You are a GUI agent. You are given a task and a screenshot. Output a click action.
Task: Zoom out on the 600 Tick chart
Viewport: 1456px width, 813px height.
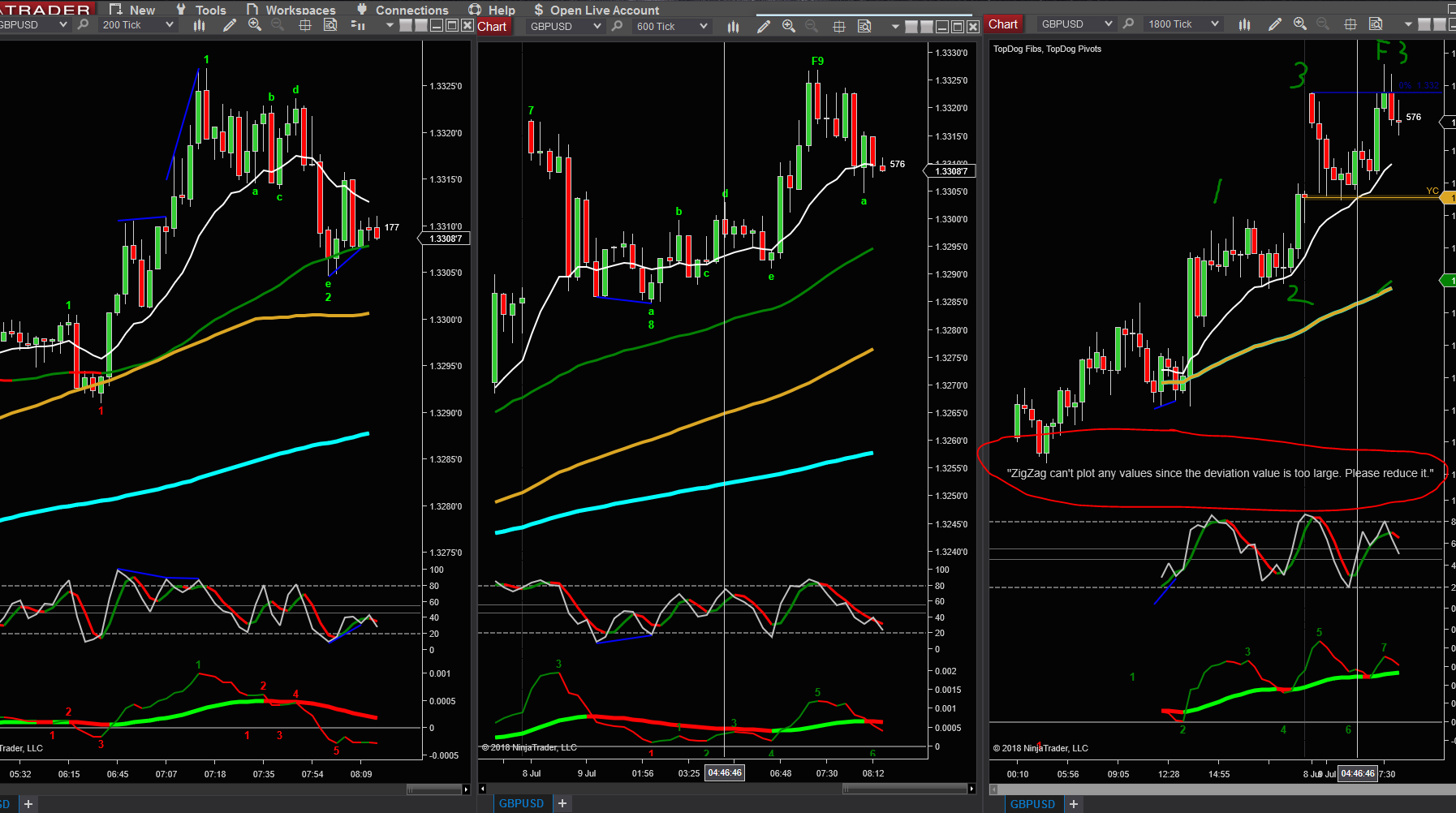click(812, 27)
